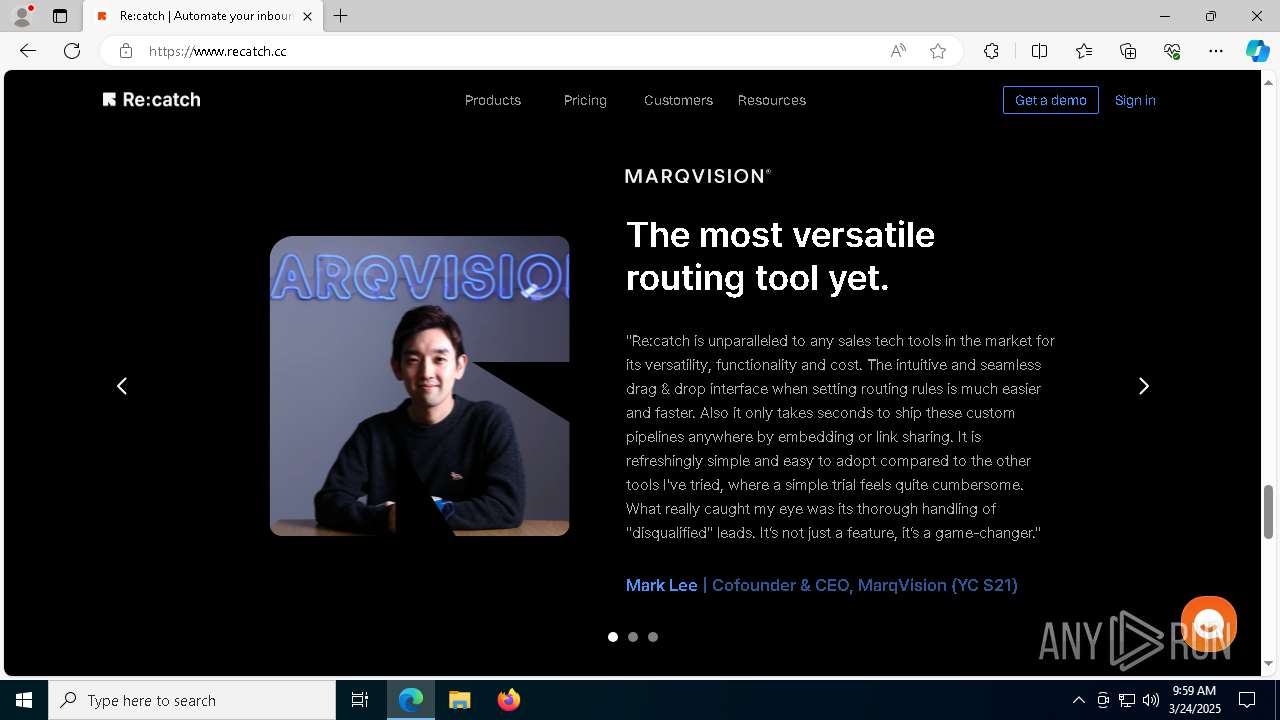
Task: Open the Copilot sidebar
Action: point(1257,51)
